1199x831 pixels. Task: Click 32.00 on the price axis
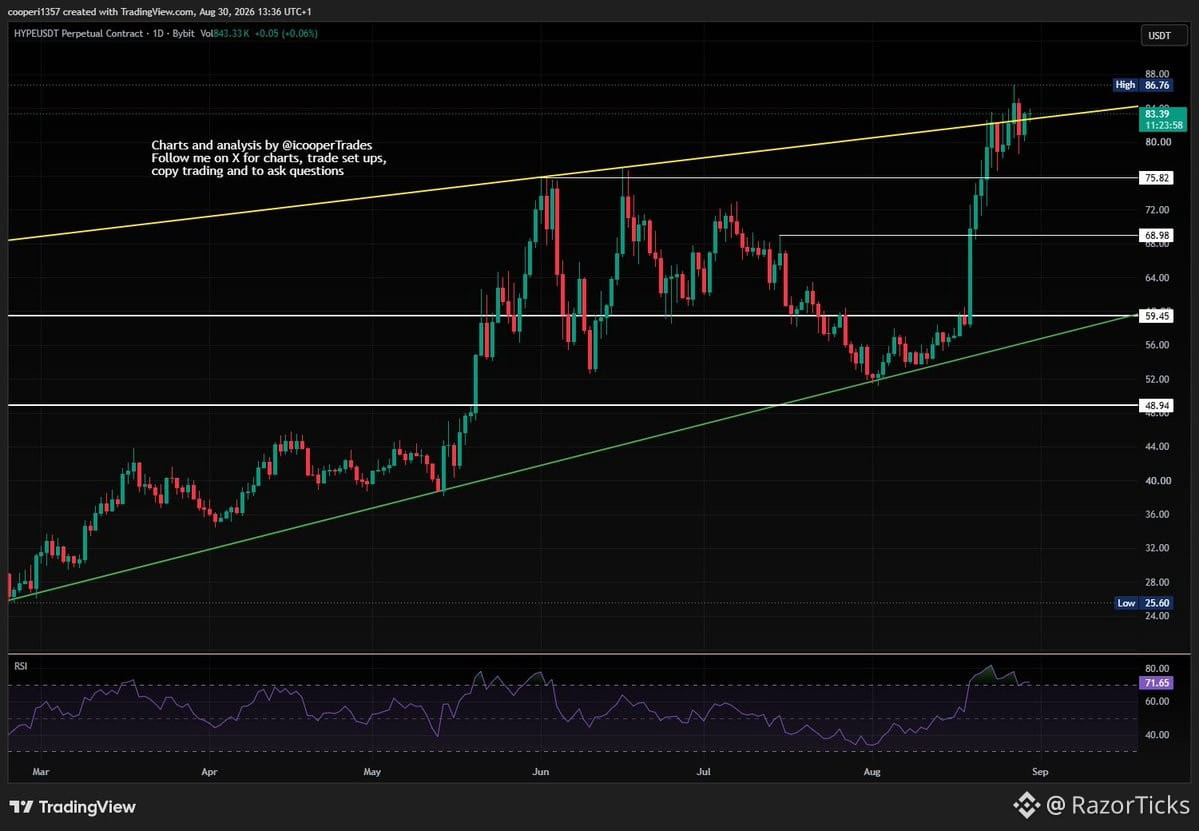coord(1157,547)
